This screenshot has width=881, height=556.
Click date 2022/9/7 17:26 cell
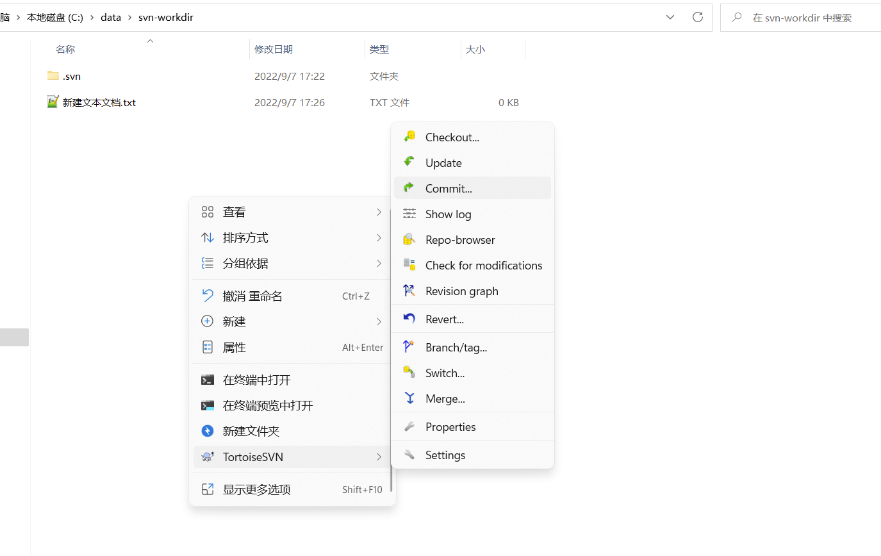point(289,103)
